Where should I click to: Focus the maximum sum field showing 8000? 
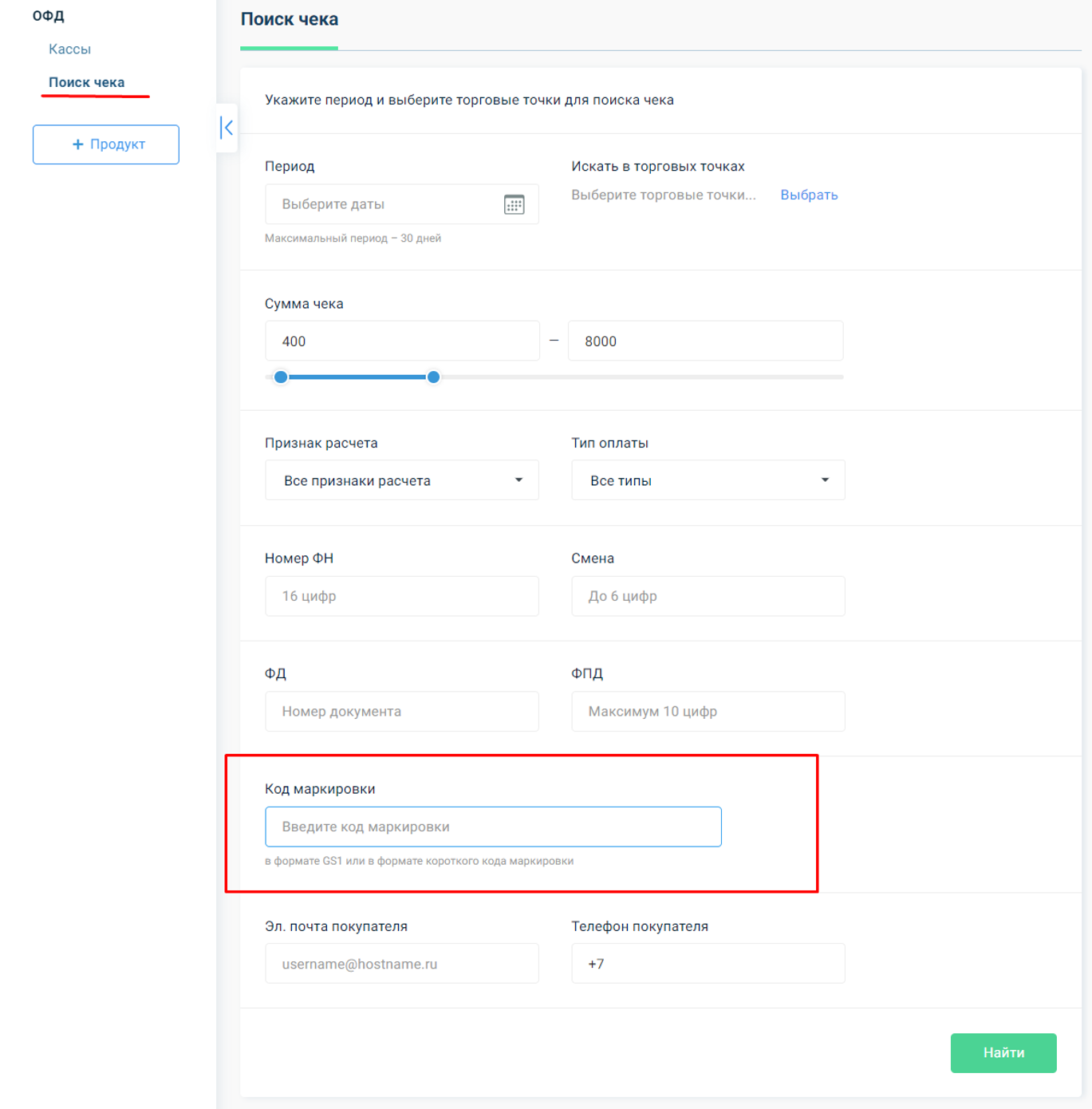[x=706, y=341]
